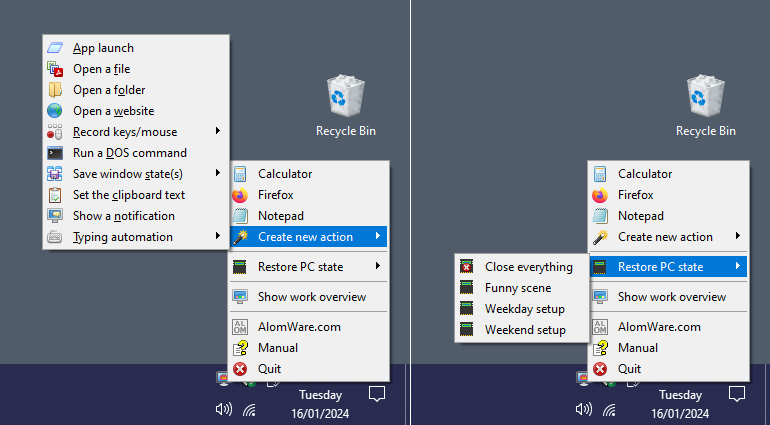Expand the Typing automation submenu arrow
The height and width of the screenshot is (425, 770).
[217, 237]
